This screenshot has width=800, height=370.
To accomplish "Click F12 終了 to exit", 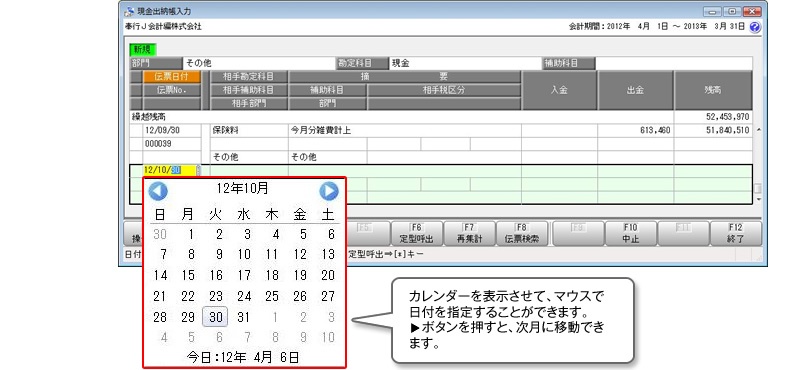I will pyautogui.click(x=735, y=234).
